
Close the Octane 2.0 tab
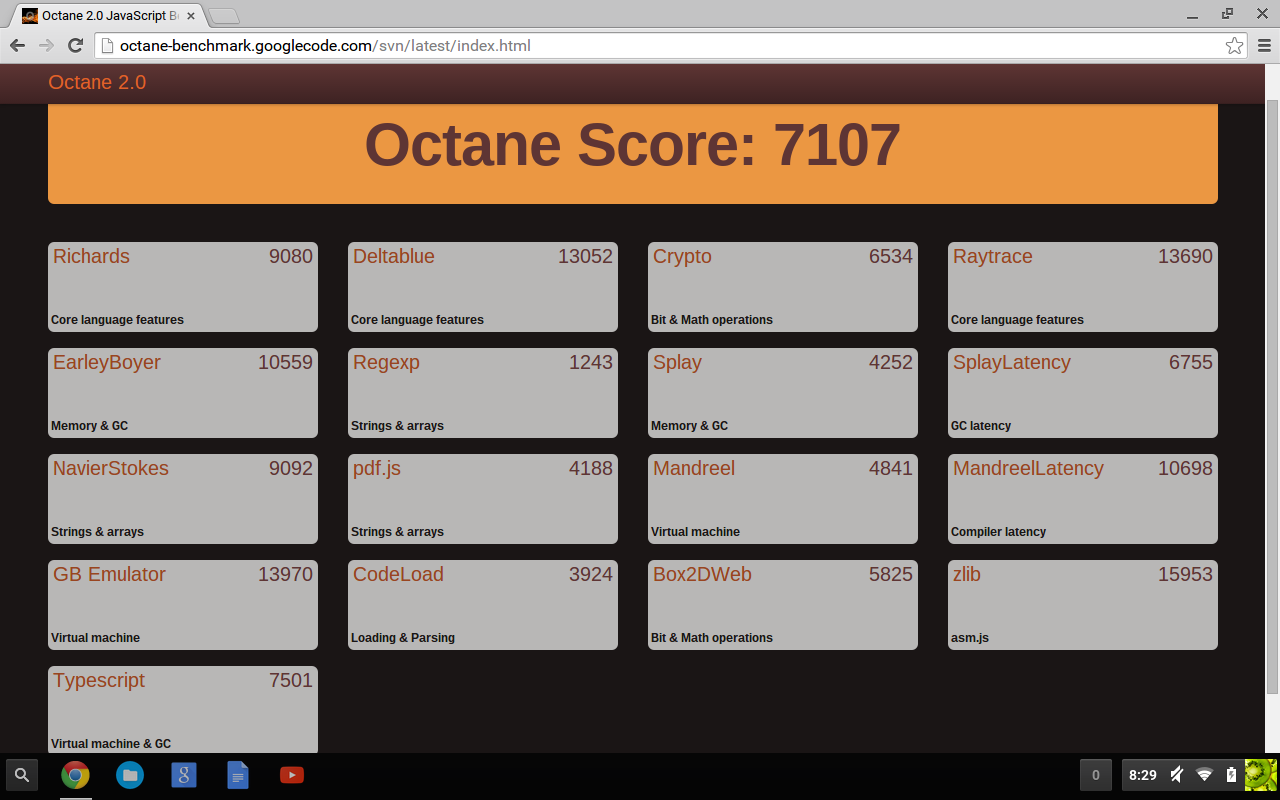[190, 16]
